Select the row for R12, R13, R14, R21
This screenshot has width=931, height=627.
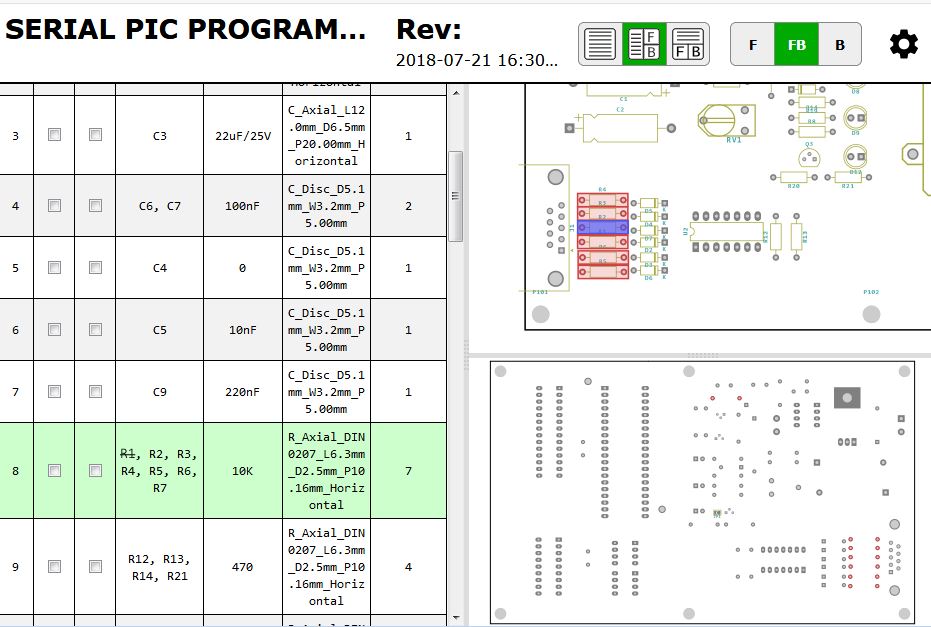pos(243,566)
